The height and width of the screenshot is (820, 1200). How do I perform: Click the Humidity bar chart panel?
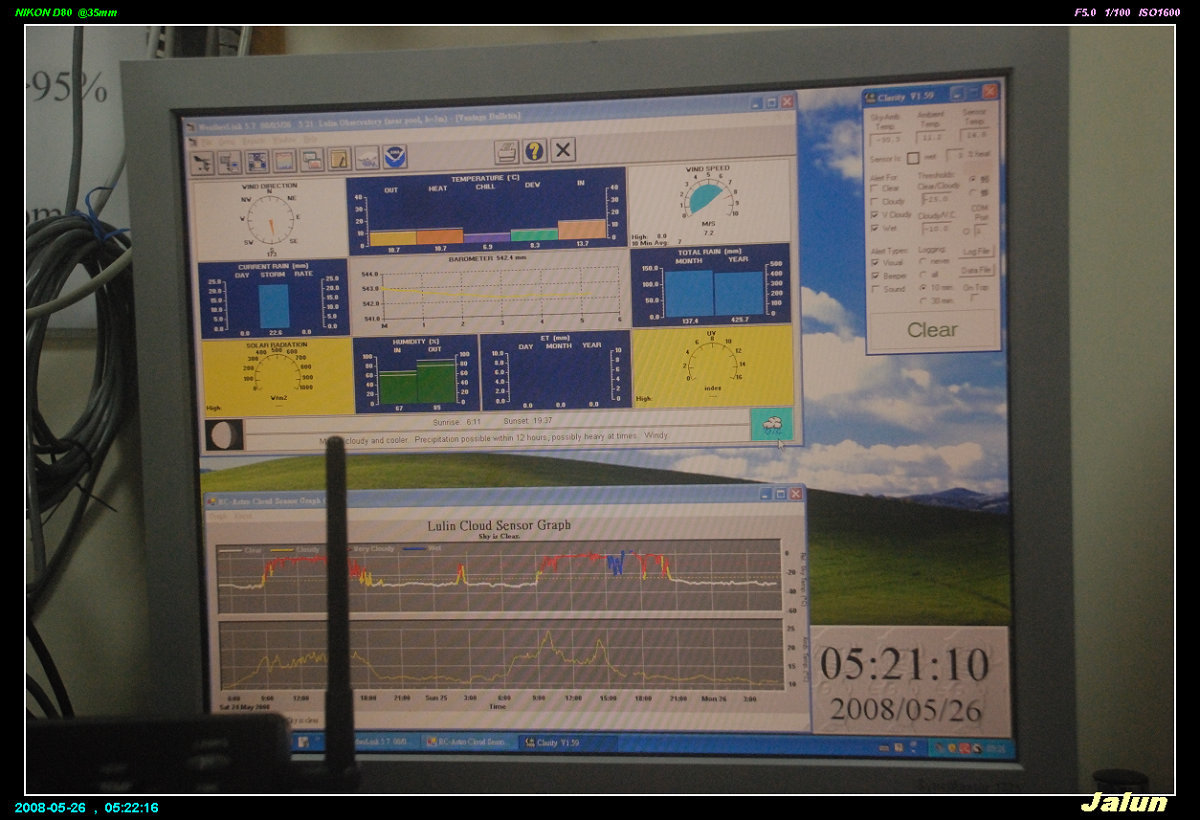coord(415,373)
